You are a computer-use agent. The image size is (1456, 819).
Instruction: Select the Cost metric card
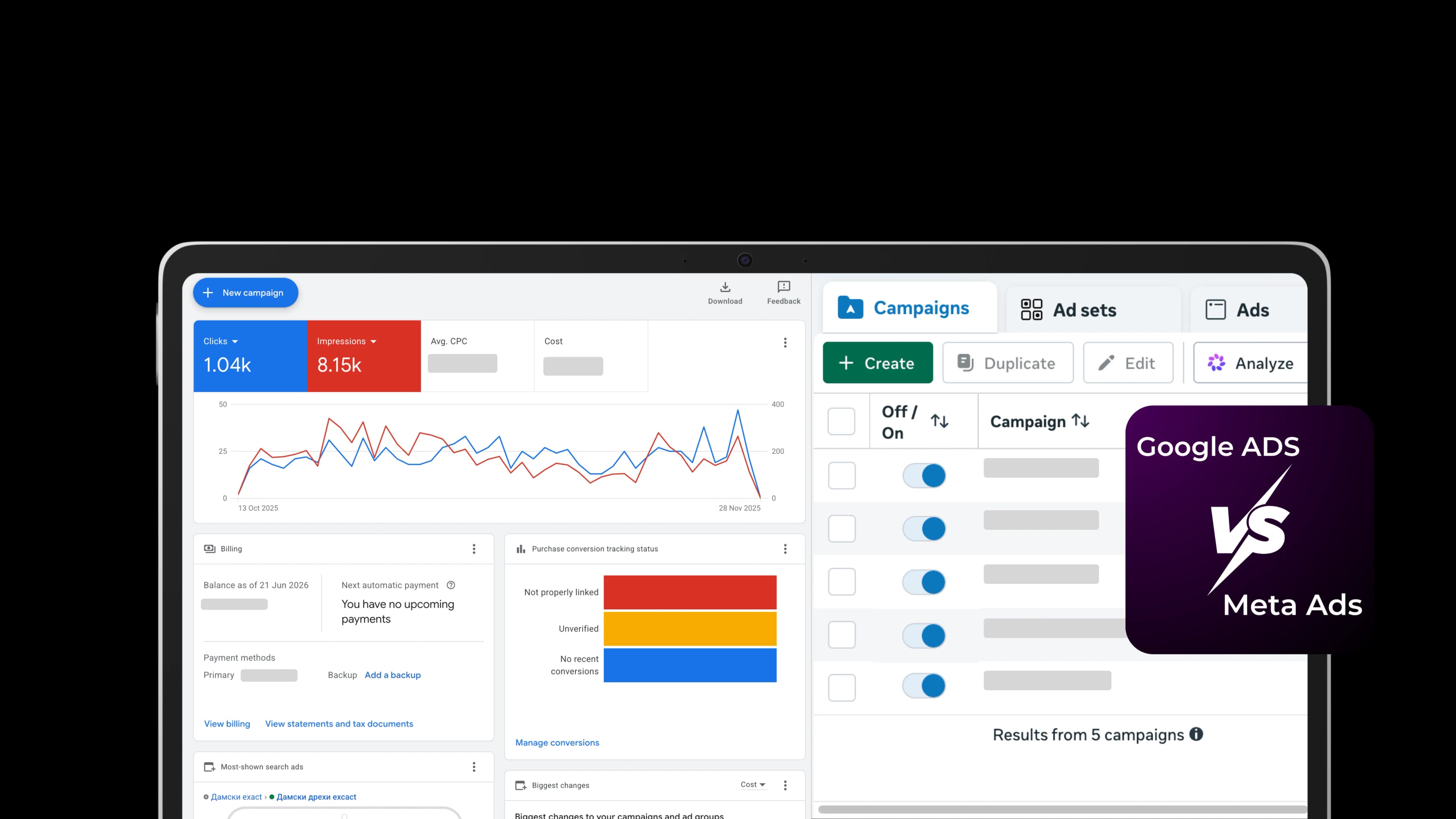point(591,356)
